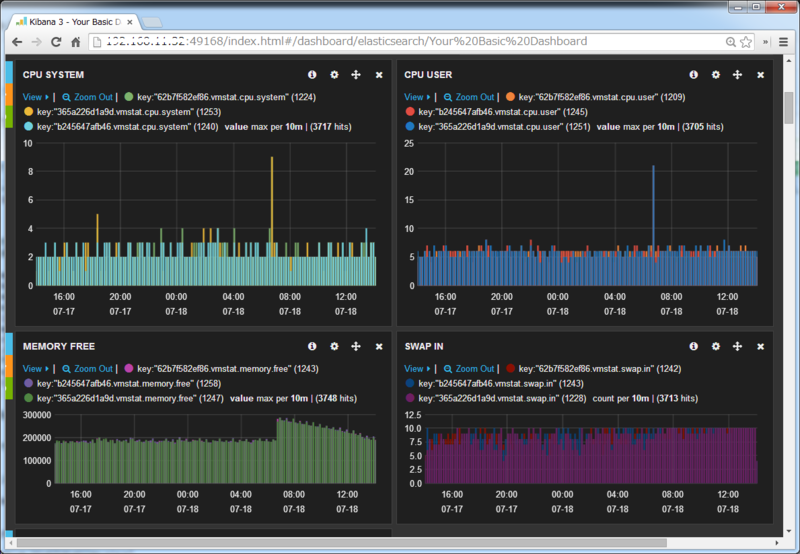Grab move handle of CPU SYSTEM panel

(356, 74)
